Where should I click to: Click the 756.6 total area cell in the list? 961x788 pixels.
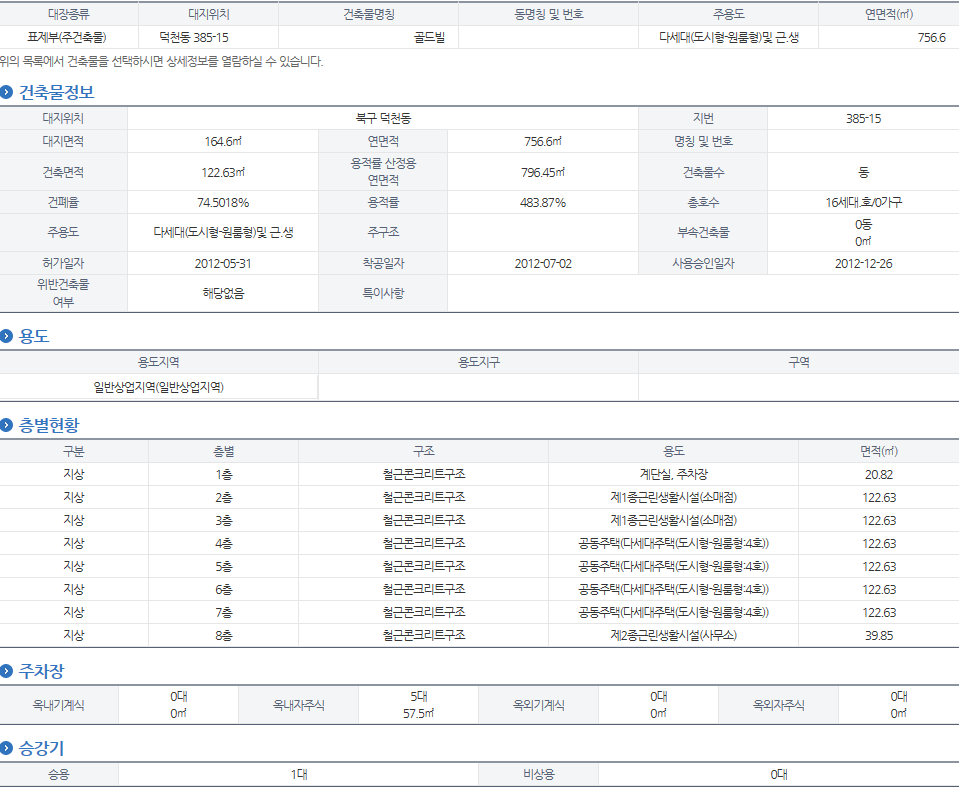tap(932, 37)
